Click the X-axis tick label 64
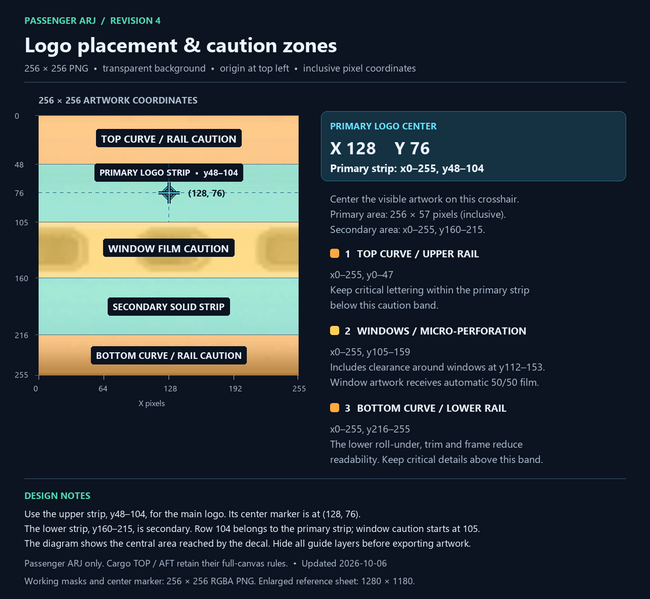650x599 pixels. pyautogui.click(x=103, y=389)
